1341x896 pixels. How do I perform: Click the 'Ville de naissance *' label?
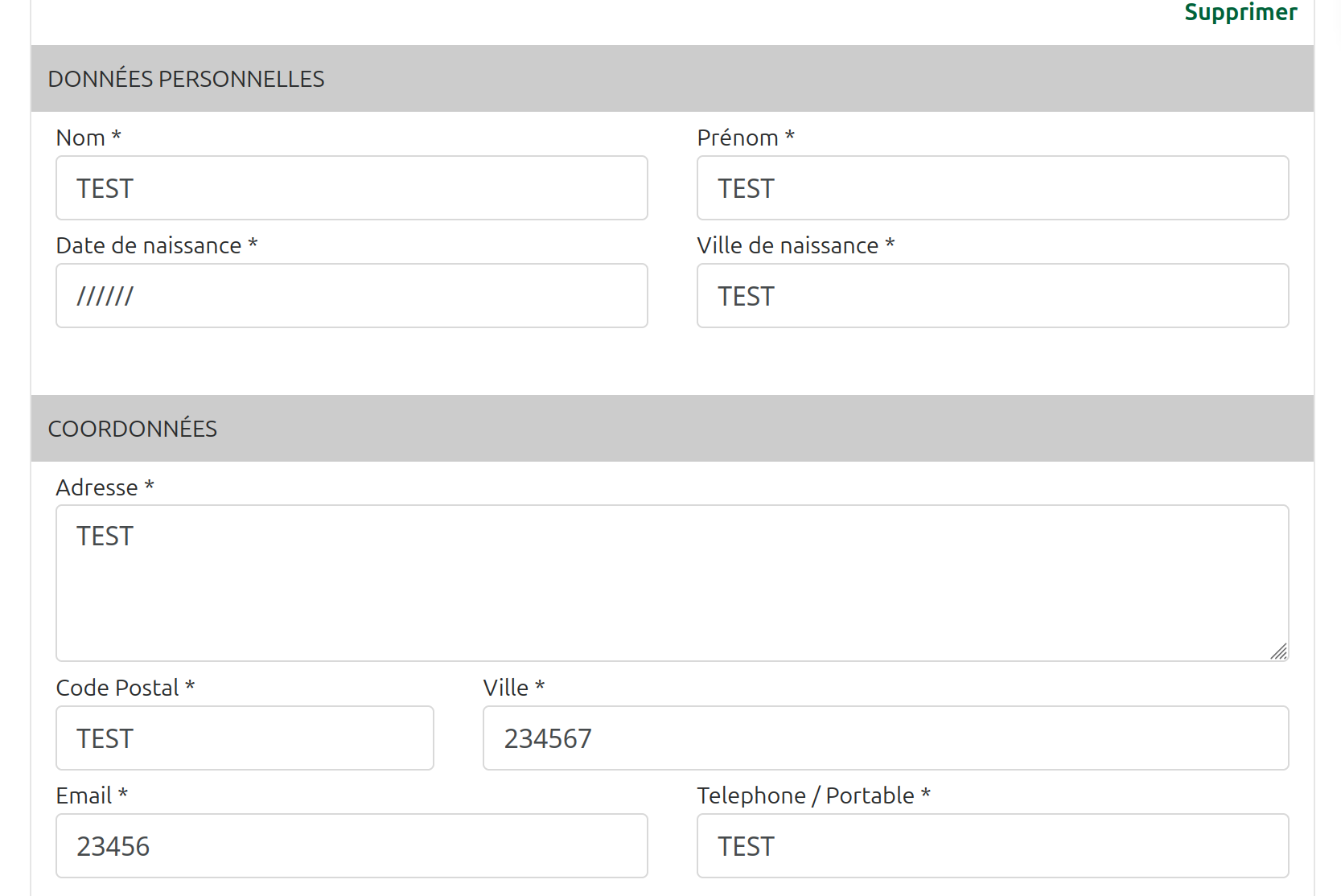click(x=796, y=245)
